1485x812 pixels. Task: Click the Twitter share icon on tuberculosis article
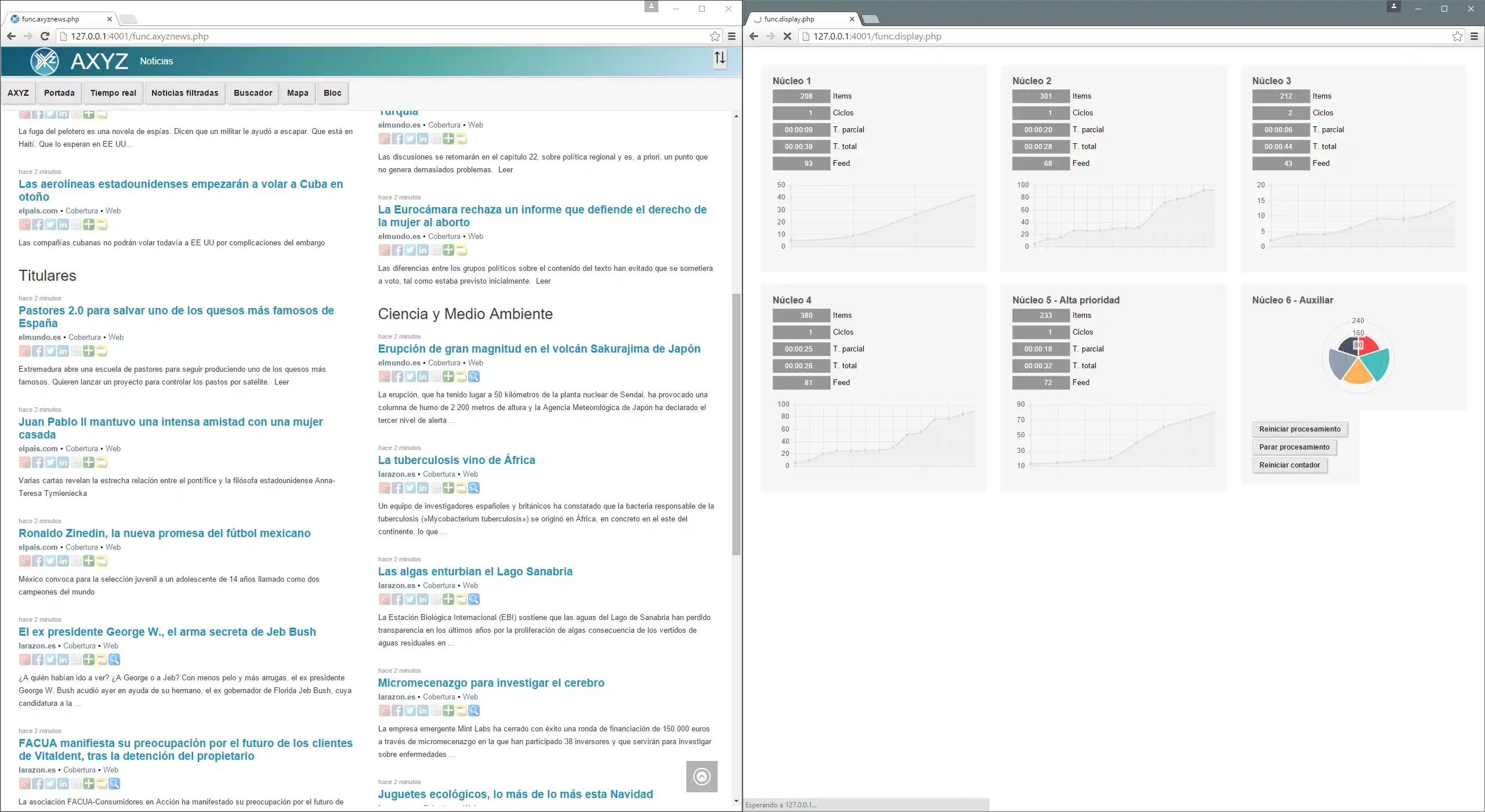coord(409,487)
